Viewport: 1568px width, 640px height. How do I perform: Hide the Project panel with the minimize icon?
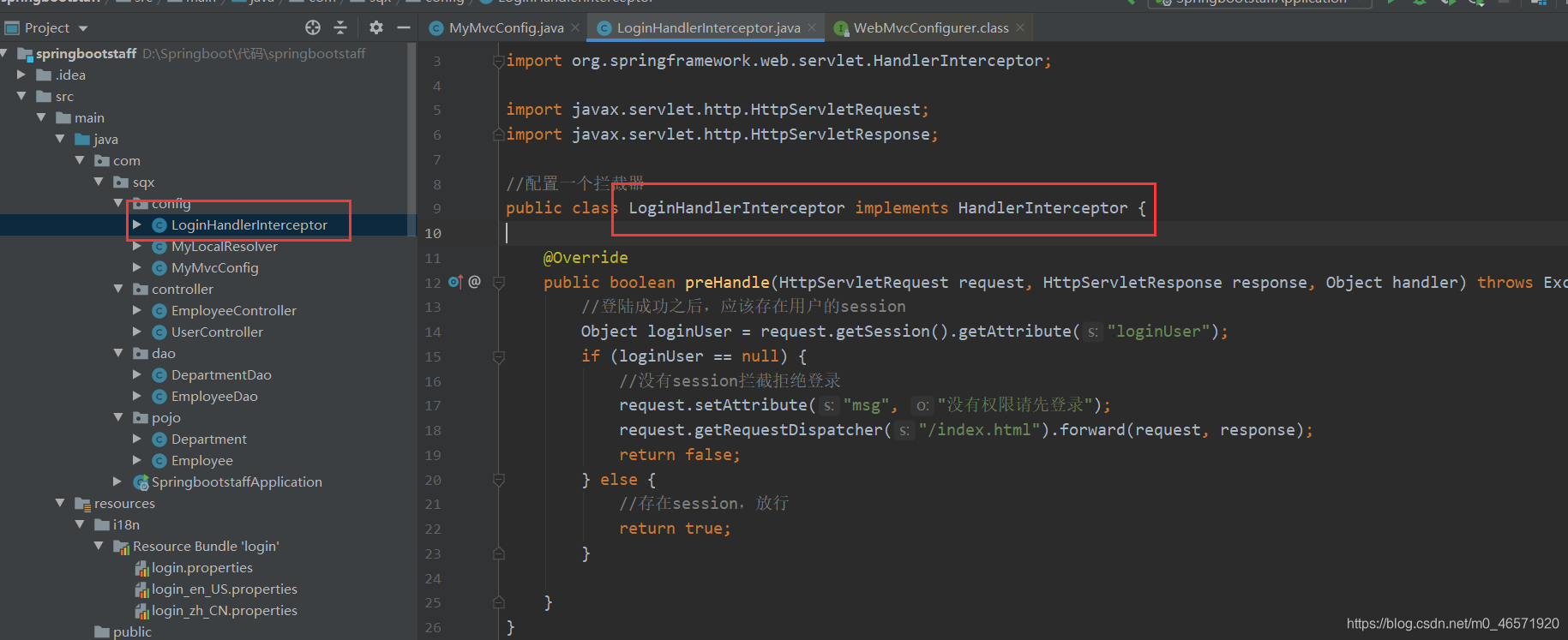[404, 27]
